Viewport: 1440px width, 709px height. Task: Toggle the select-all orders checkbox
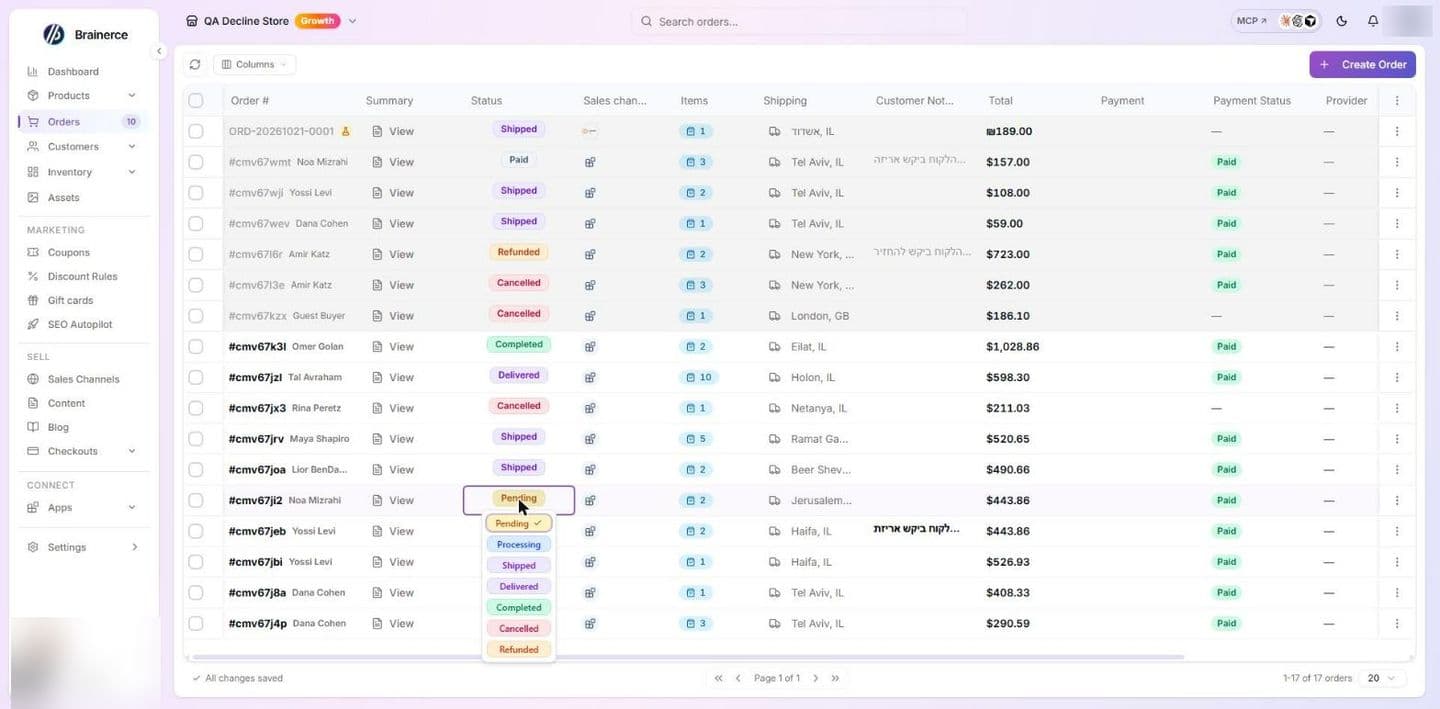(x=196, y=101)
